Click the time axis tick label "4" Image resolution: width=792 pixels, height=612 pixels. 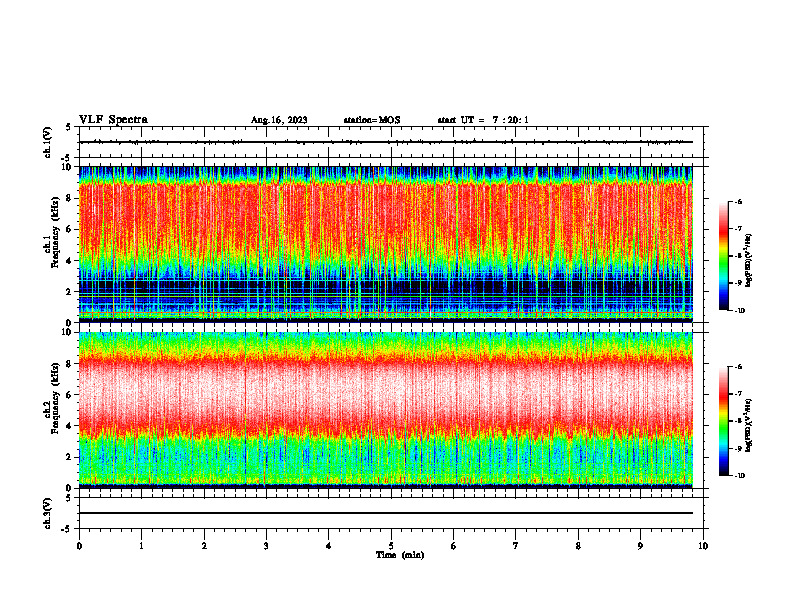(329, 546)
